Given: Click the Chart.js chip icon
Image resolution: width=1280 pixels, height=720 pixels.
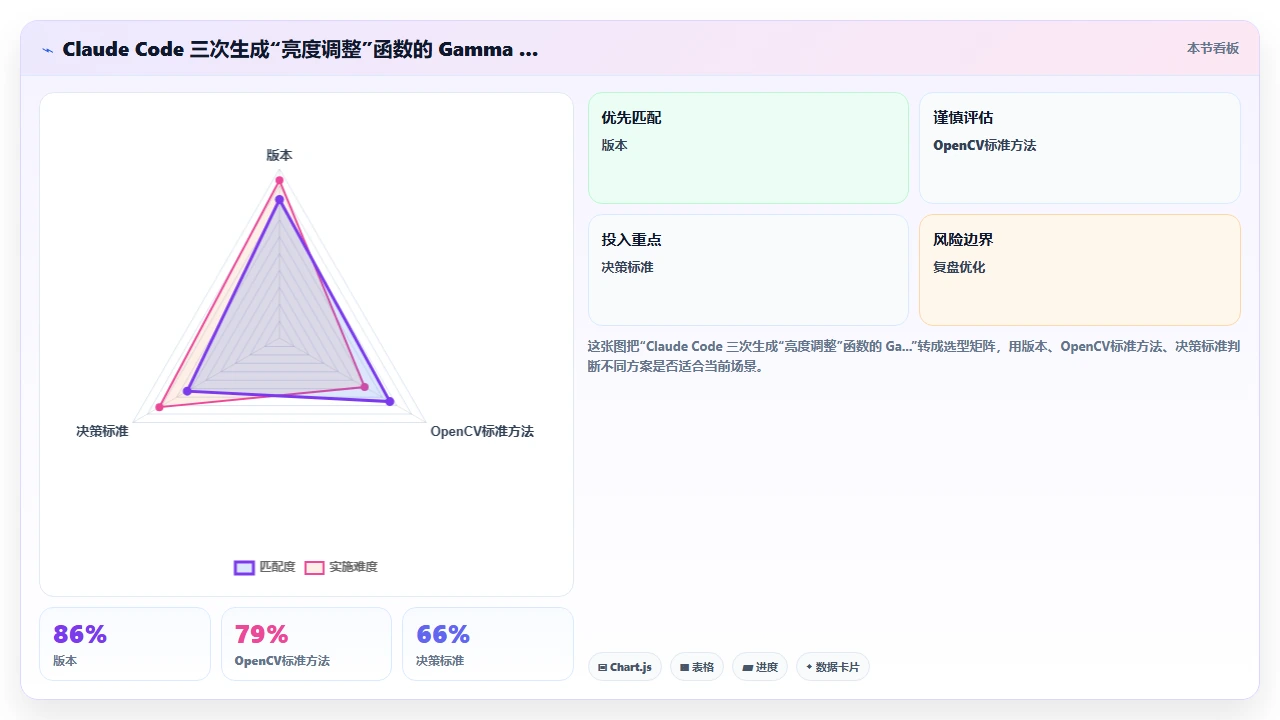Looking at the screenshot, I should [602, 667].
